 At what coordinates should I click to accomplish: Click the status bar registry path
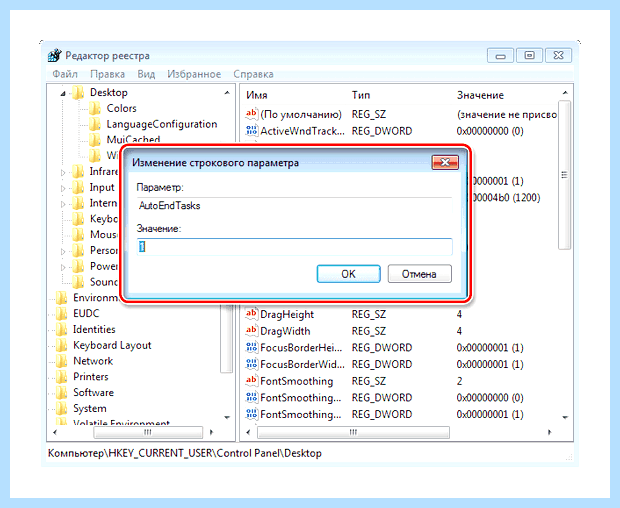tap(185, 453)
